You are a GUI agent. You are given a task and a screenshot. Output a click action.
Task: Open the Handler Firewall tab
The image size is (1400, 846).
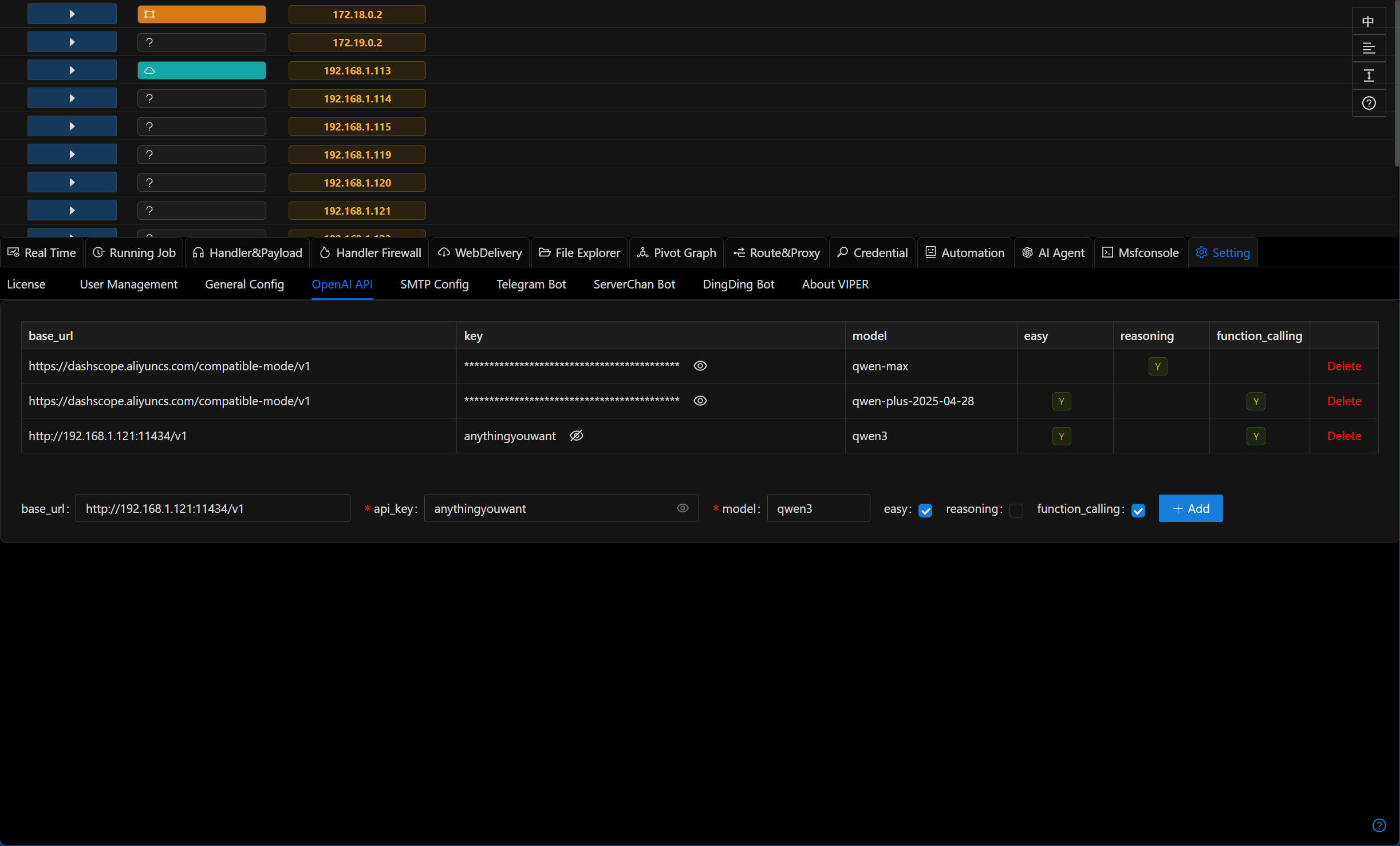point(370,252)
